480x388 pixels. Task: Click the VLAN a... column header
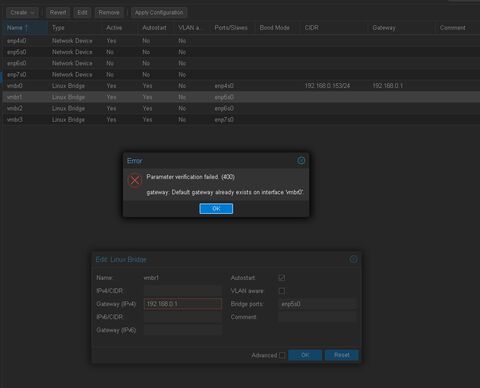192,28
